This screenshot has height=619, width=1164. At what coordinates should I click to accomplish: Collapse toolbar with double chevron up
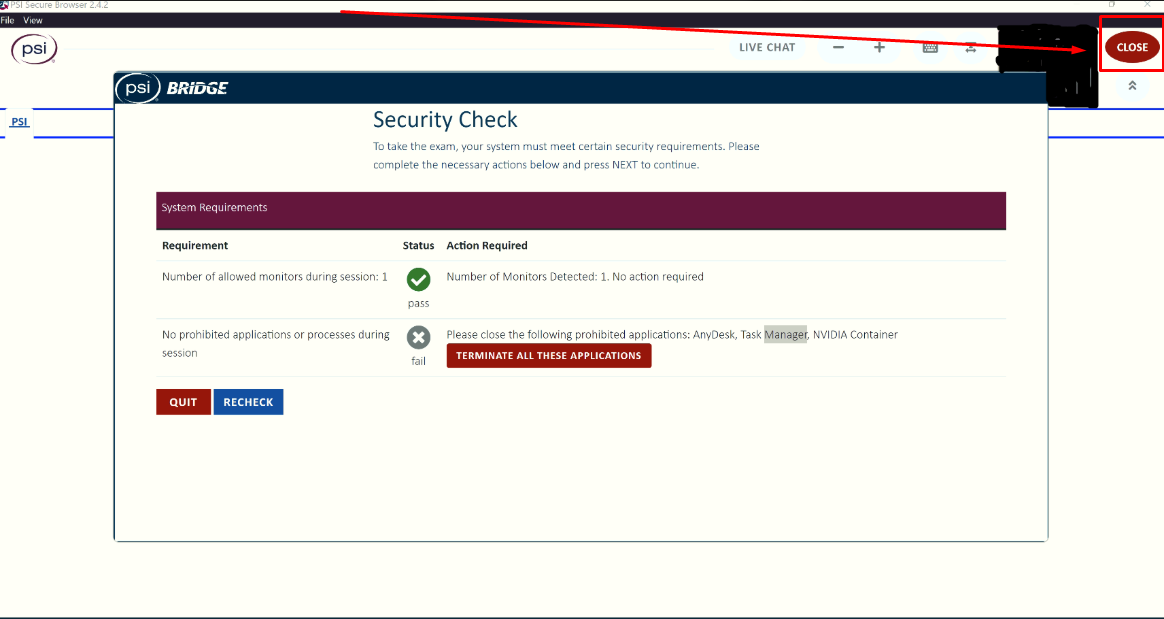(1132, 85)
